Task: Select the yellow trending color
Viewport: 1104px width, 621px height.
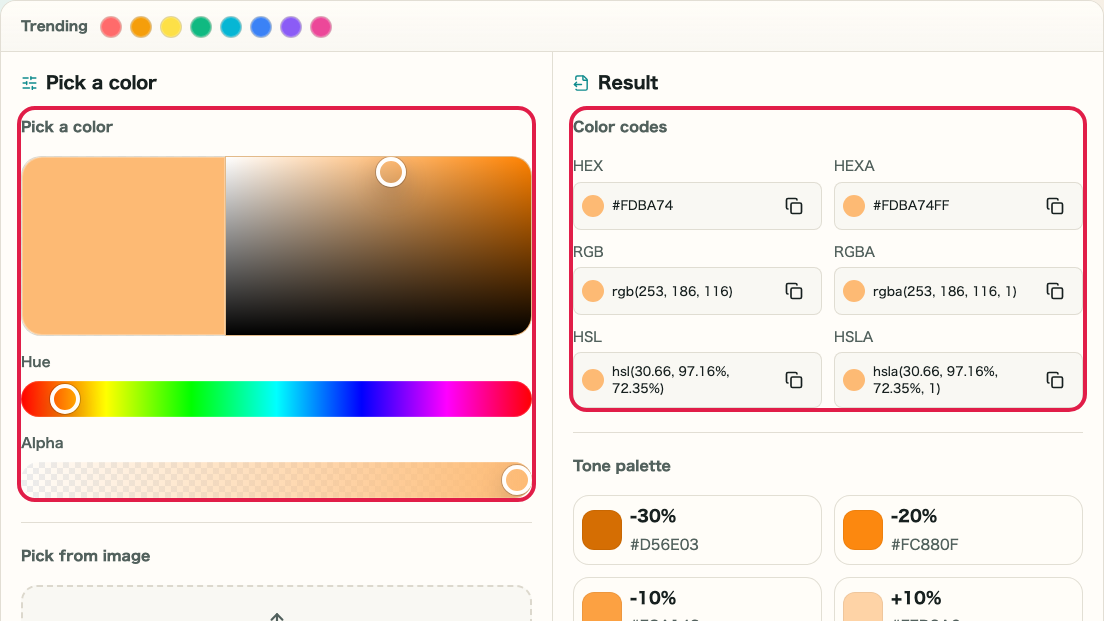Action: click(x=171, y=27)
